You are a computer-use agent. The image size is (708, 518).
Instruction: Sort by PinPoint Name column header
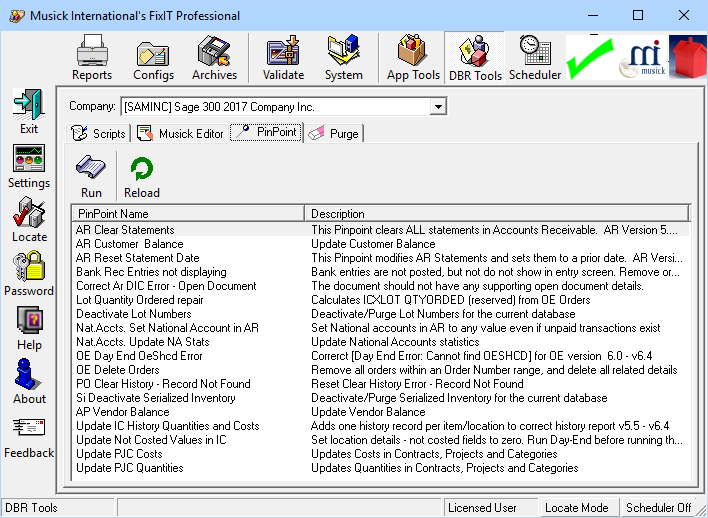pos(188,214)
